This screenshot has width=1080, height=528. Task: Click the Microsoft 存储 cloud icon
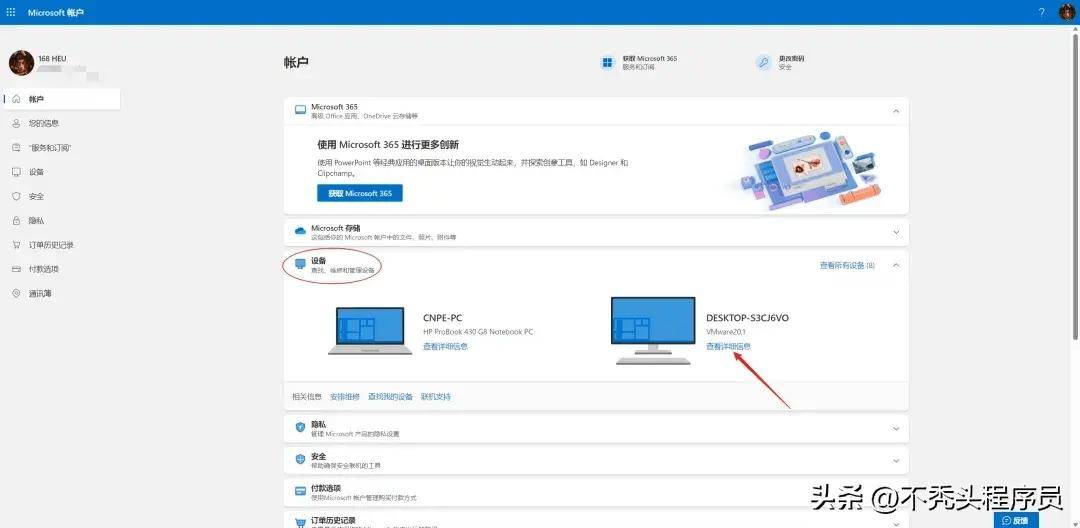pyautogui.click(x=300, y=232)
